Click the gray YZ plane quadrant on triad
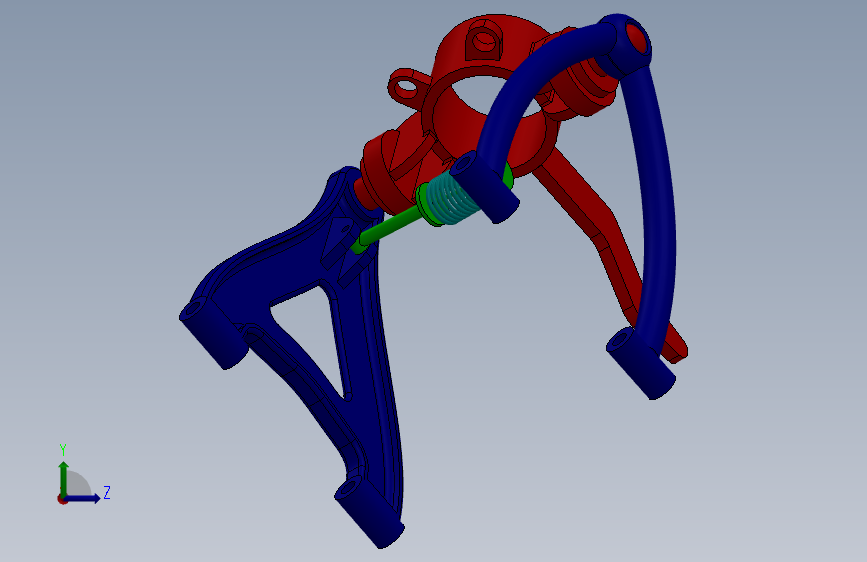 pos(77,485)
